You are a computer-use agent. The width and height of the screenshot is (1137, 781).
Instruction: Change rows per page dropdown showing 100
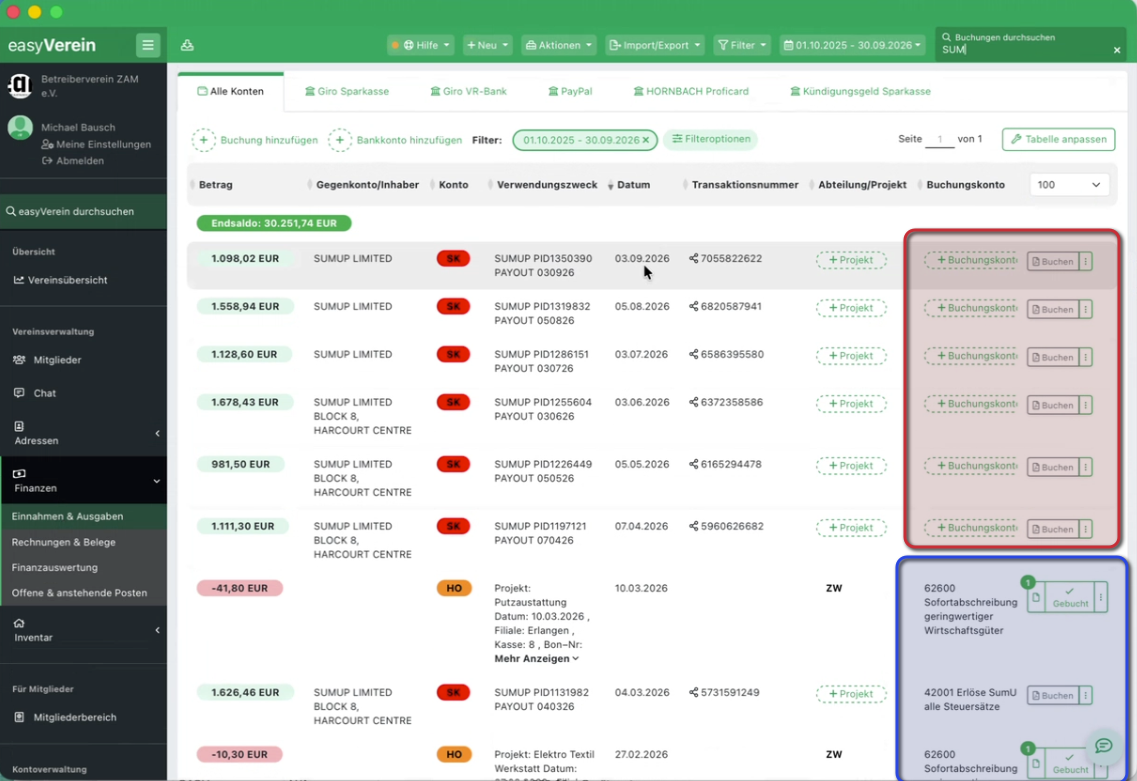tap(1068, 185)
